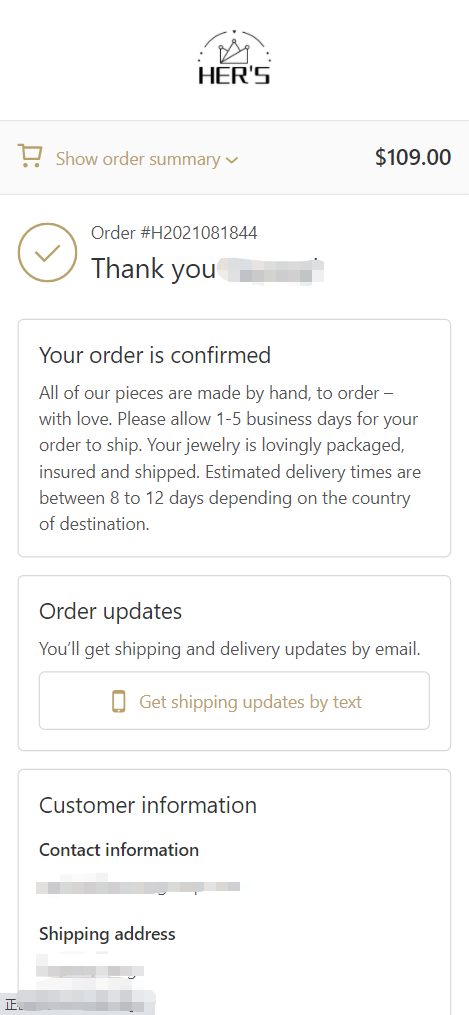Image resolution: width=469 pixels, height=1015 pixels.
Task: Click the blurred contact email line
Action: 139,885
